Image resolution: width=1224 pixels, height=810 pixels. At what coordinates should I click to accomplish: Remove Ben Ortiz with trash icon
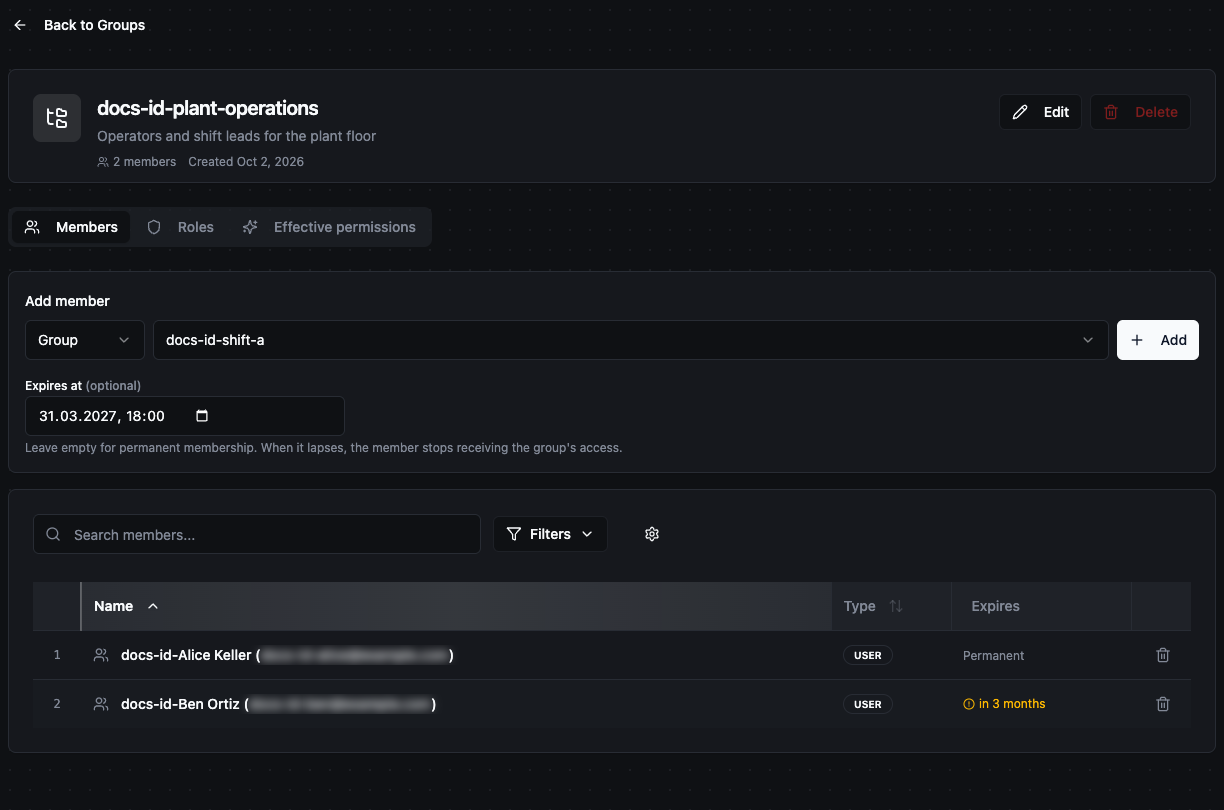(x=1163, y=704)
